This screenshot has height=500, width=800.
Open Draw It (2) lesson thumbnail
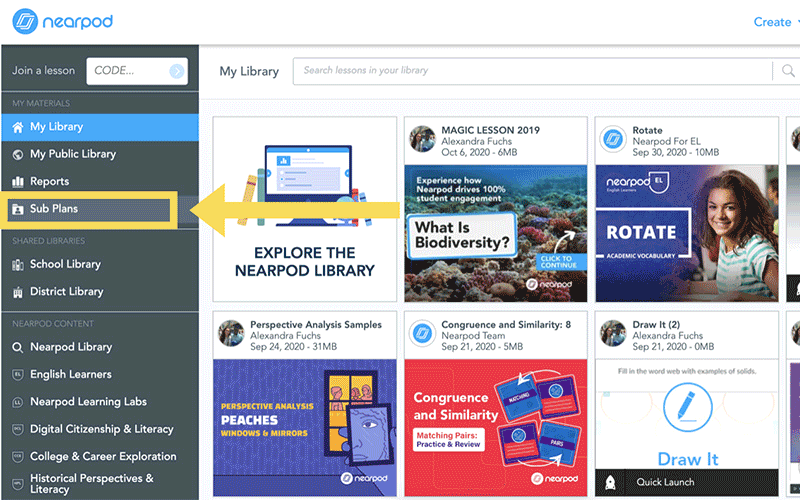coord(687,414)
